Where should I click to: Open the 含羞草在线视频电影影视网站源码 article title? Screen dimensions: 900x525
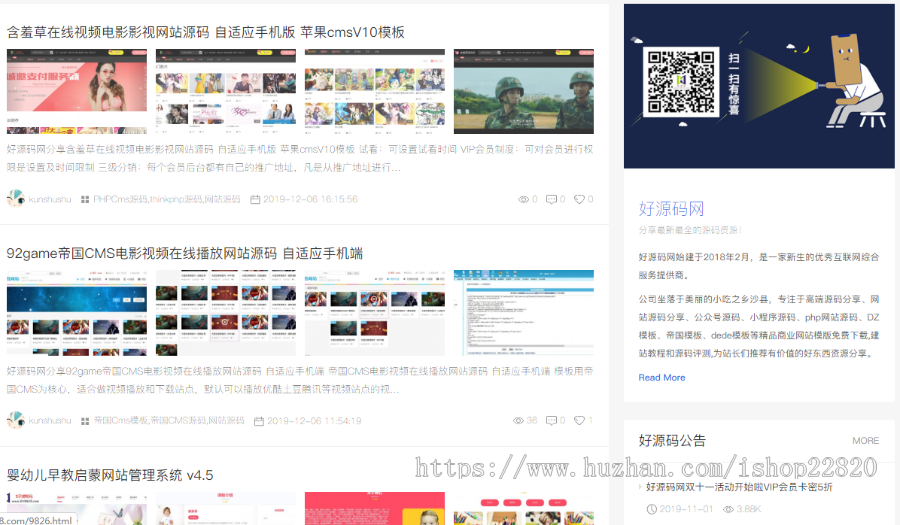pyautogui.click(x=205, y=32)
